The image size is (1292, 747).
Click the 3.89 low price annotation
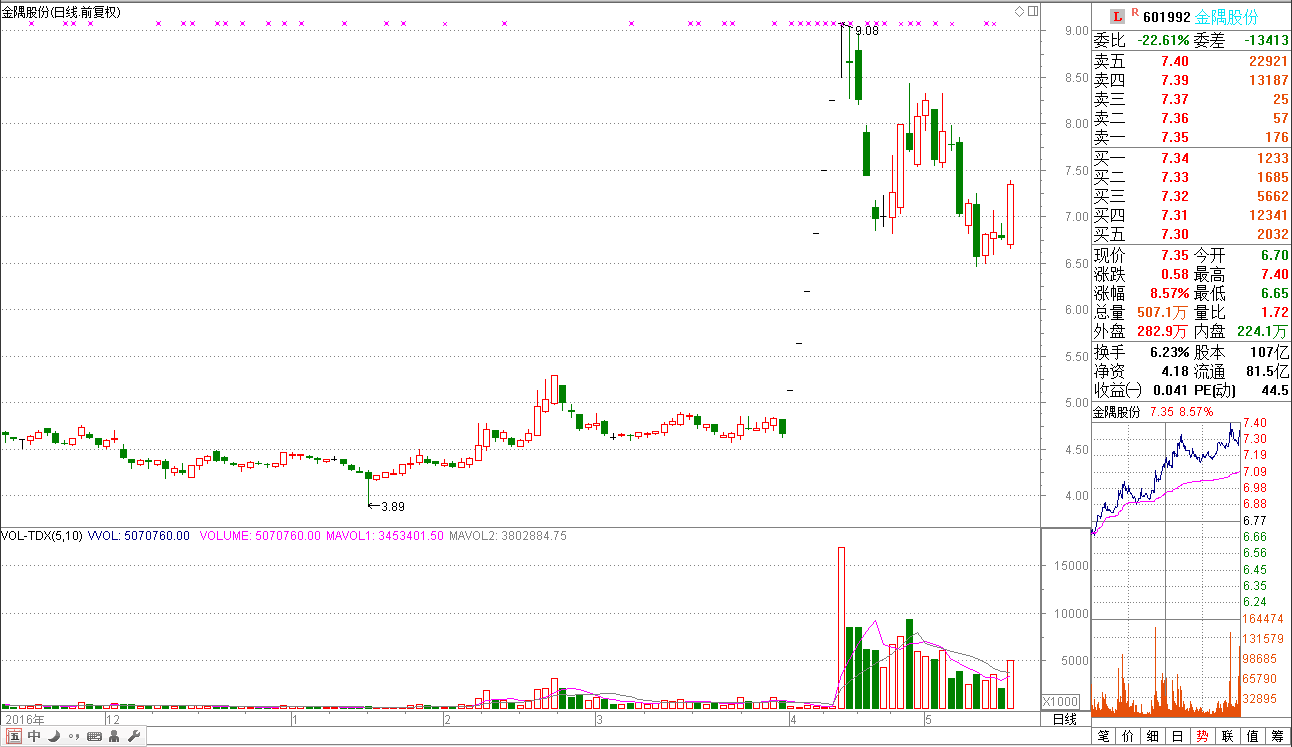pyautogui.click(x=393, y=507)
